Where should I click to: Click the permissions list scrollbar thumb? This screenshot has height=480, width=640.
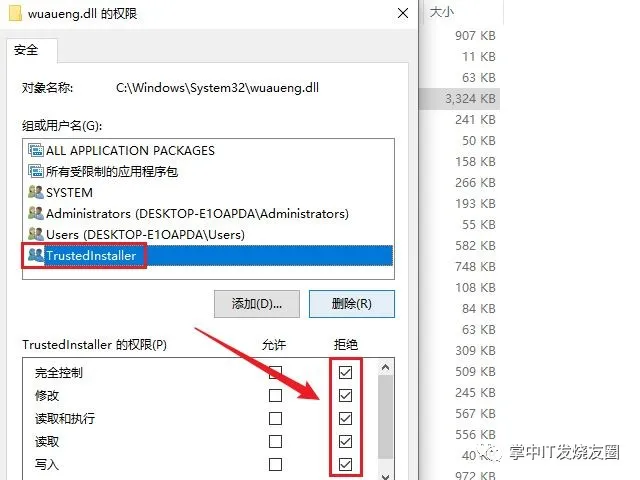pyautogui.click(x=385, y=417)
